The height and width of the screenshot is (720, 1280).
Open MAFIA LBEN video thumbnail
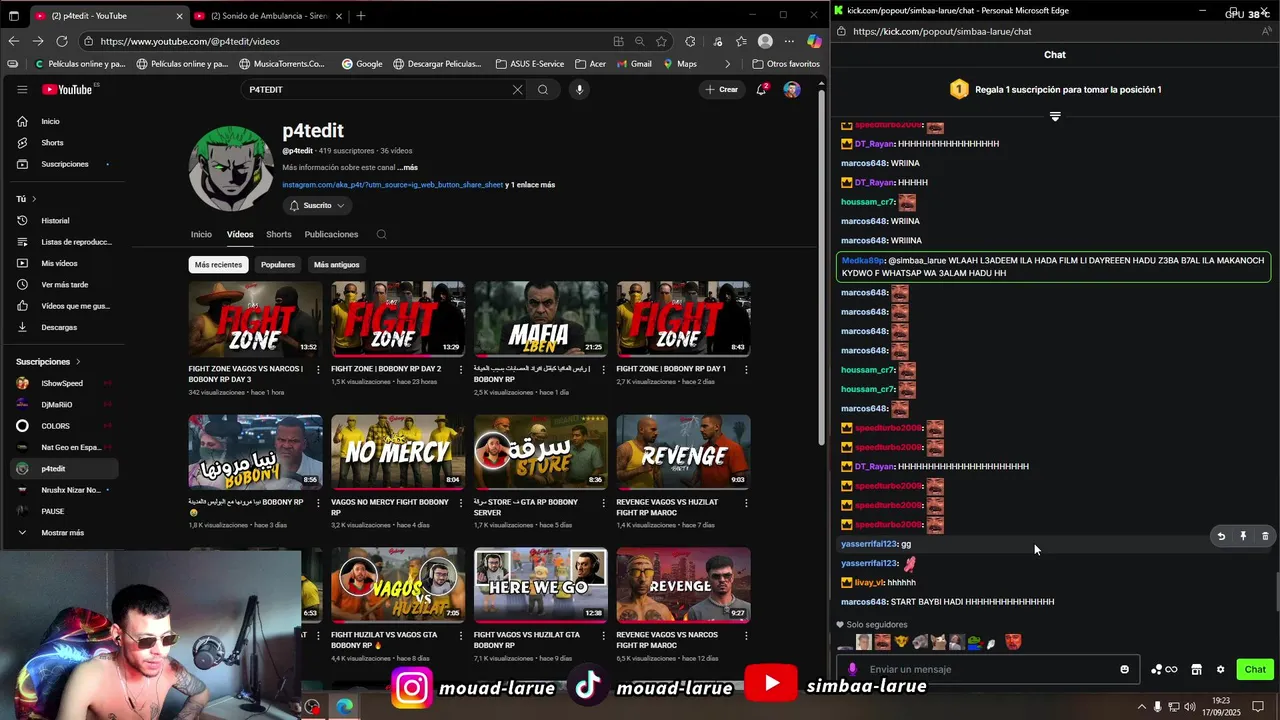tap(540, 318)
